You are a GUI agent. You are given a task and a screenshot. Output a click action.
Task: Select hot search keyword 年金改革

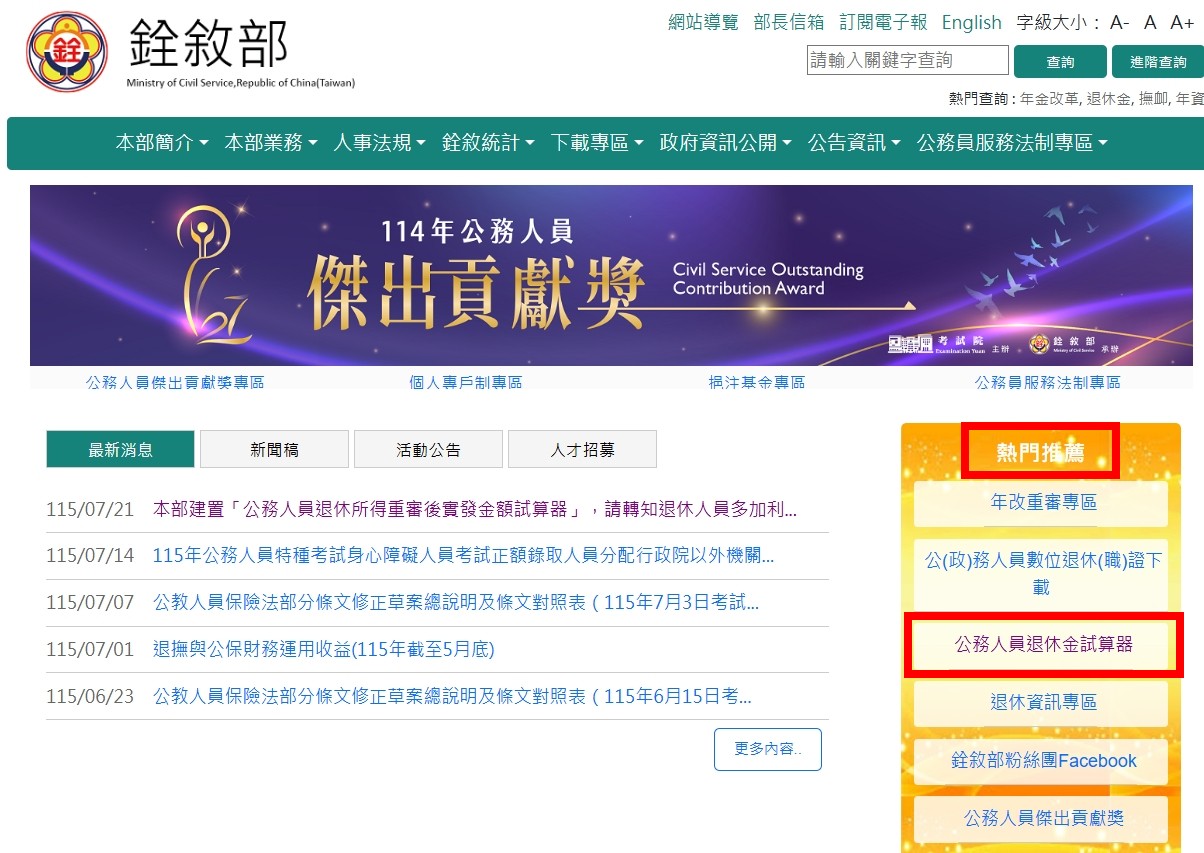1049,98
